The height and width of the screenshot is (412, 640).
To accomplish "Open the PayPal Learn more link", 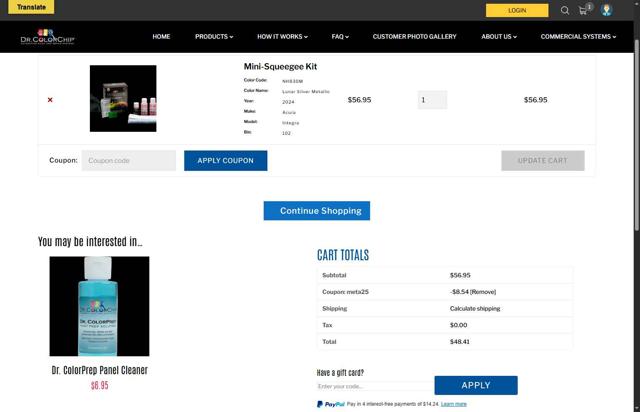I will 453,404.
